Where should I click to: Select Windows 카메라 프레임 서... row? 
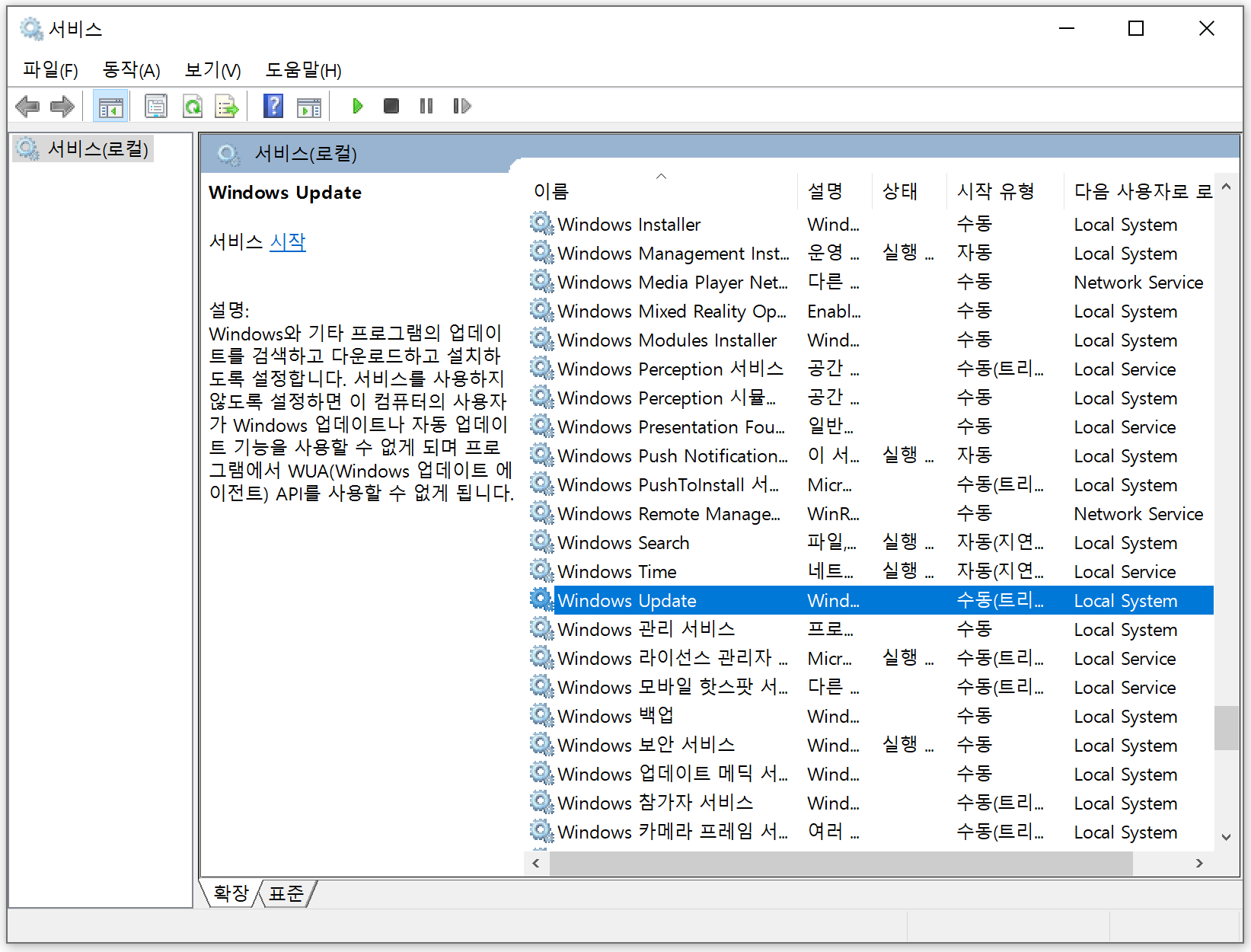(870, 832)
